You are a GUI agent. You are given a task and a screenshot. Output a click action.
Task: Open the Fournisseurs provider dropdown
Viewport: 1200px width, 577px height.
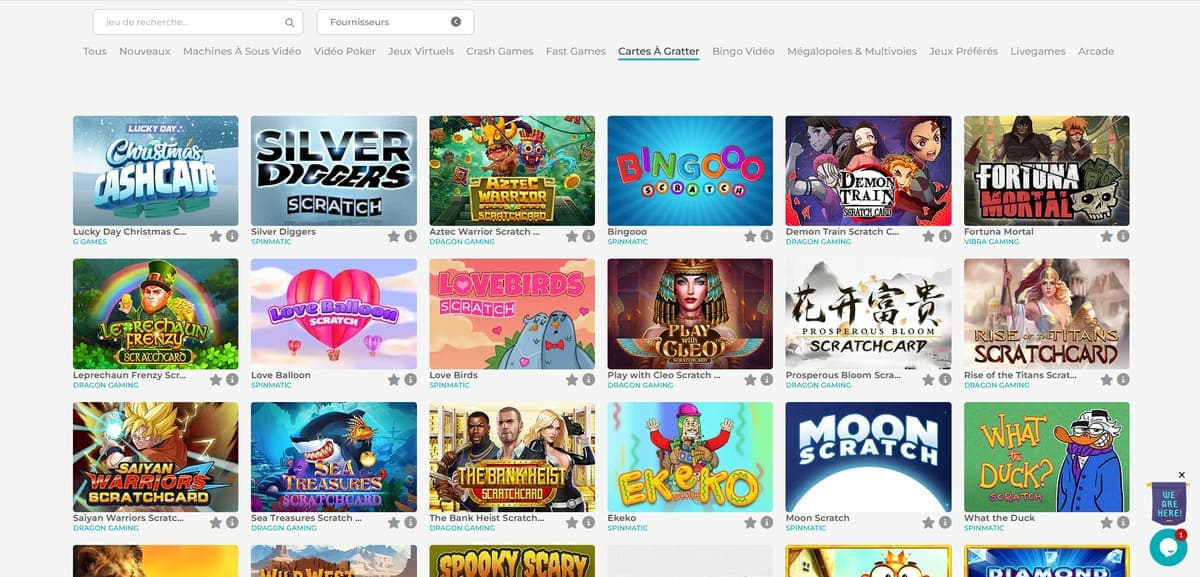tap(395, 22)
